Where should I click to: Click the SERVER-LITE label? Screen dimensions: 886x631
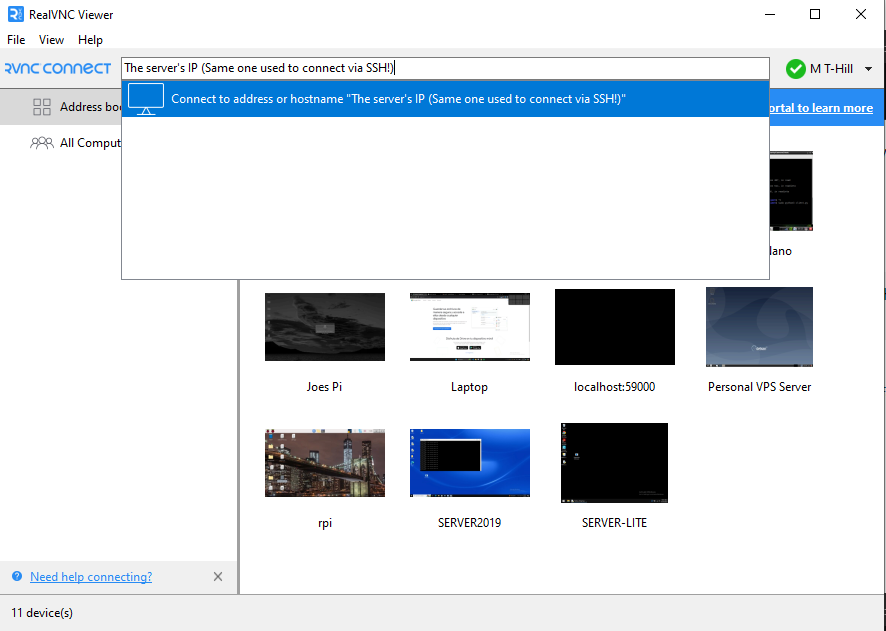tap(614, 523)
